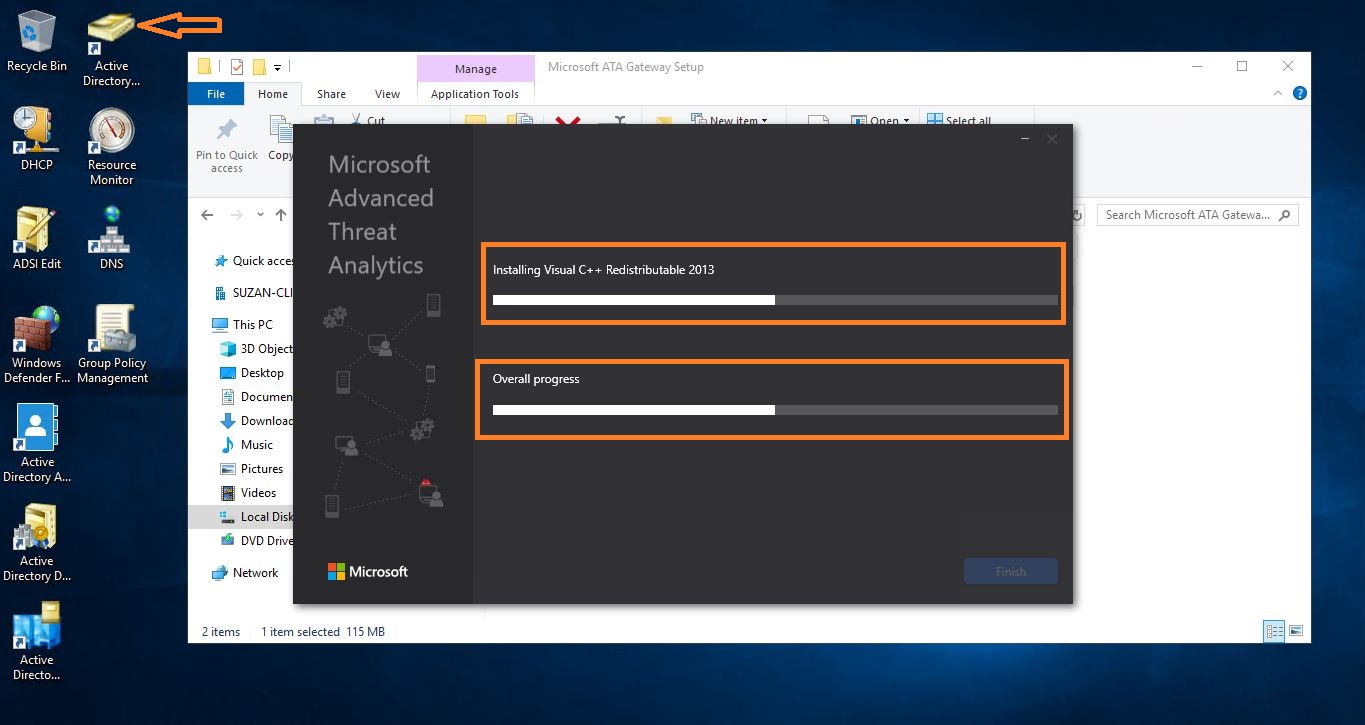This screenshot has height=725, width=1365.
Task: Click the Properties checkmark icon in title bar
Action: (237, 67)
